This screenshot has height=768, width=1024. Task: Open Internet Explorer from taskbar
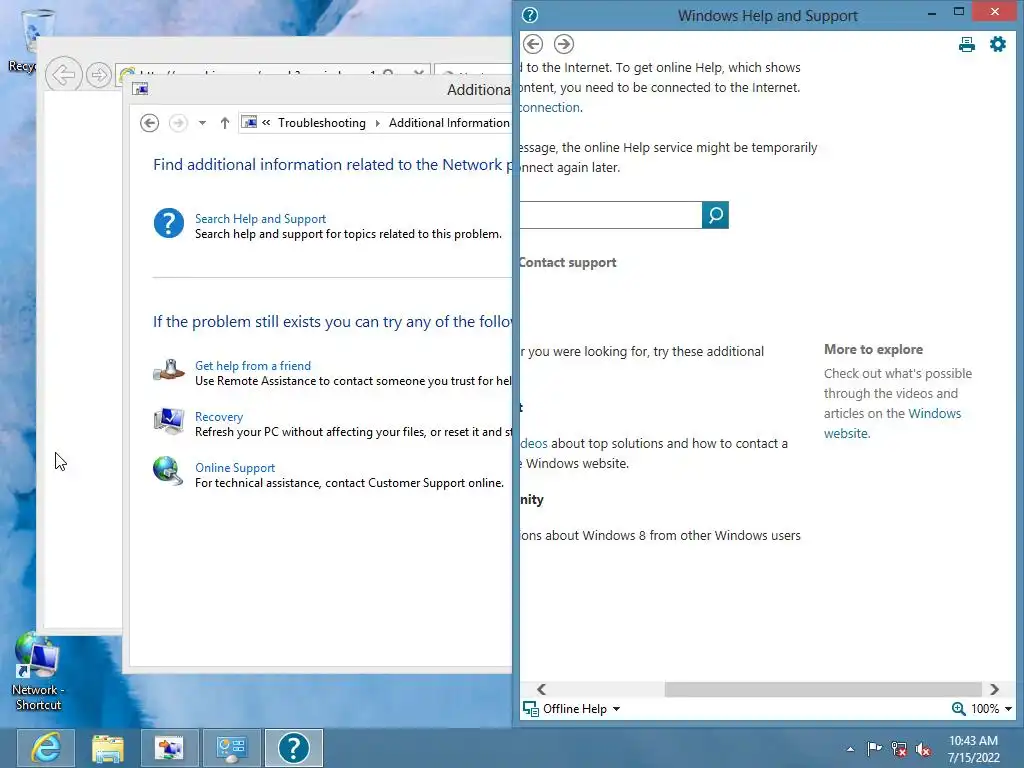46,748
